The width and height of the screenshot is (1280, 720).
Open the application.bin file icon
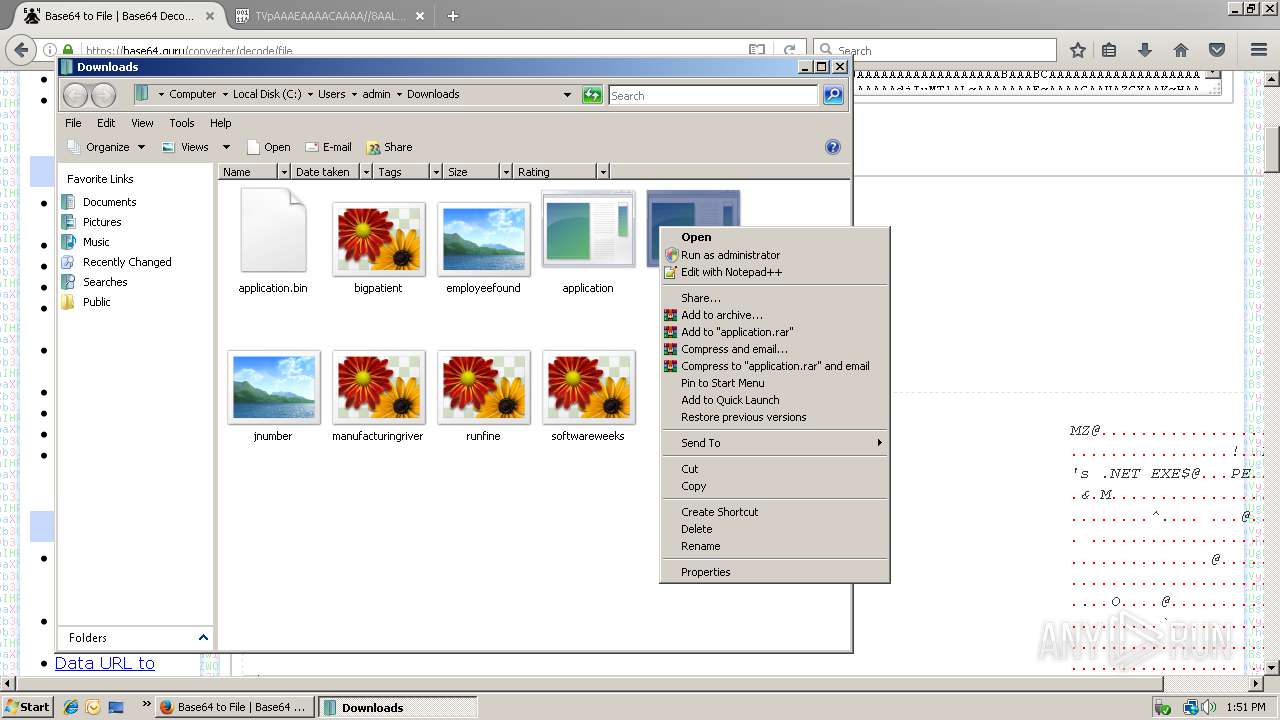(273, 230)
